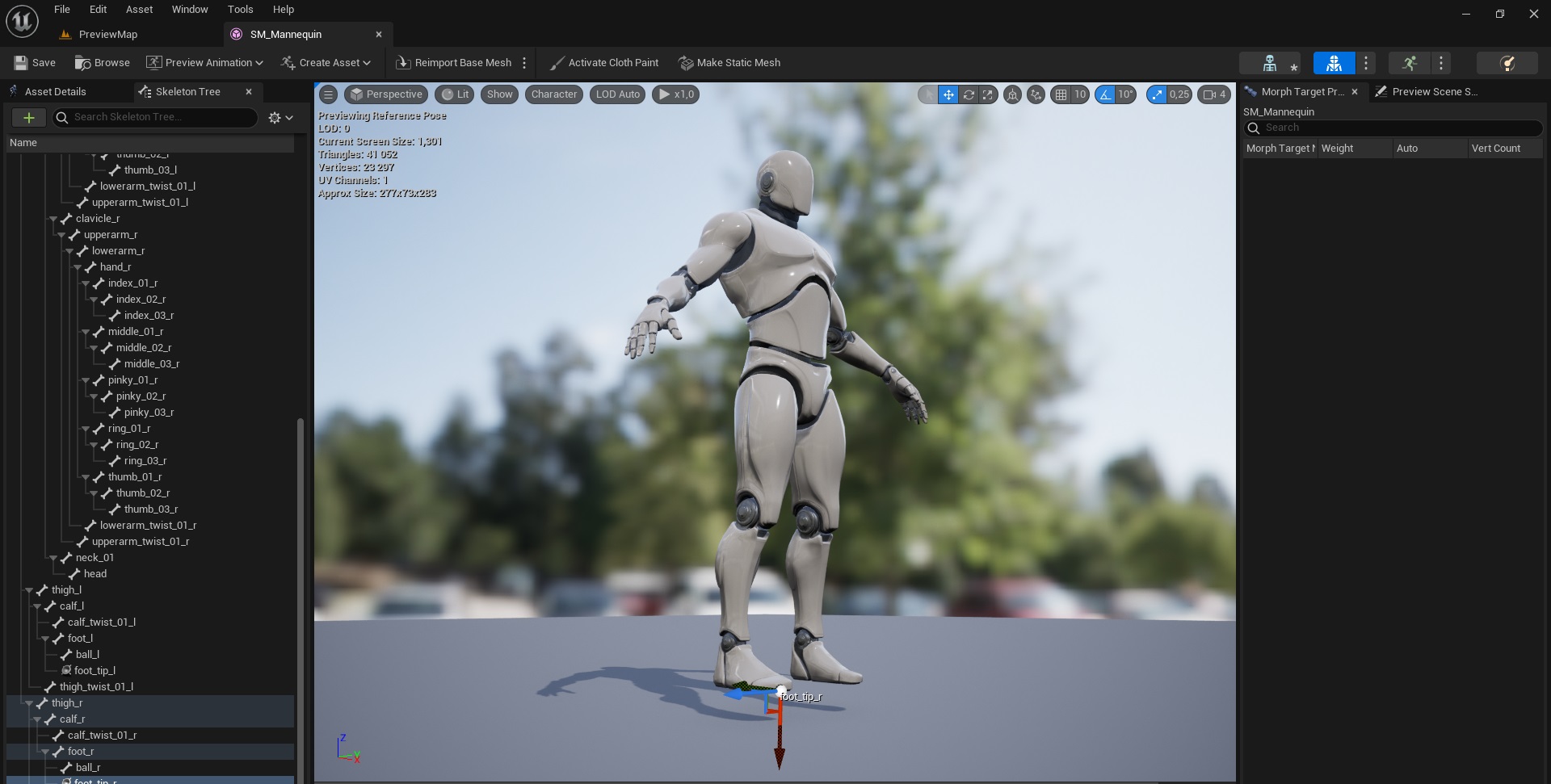Select the foot_tip_l socket

click(95, 670)
